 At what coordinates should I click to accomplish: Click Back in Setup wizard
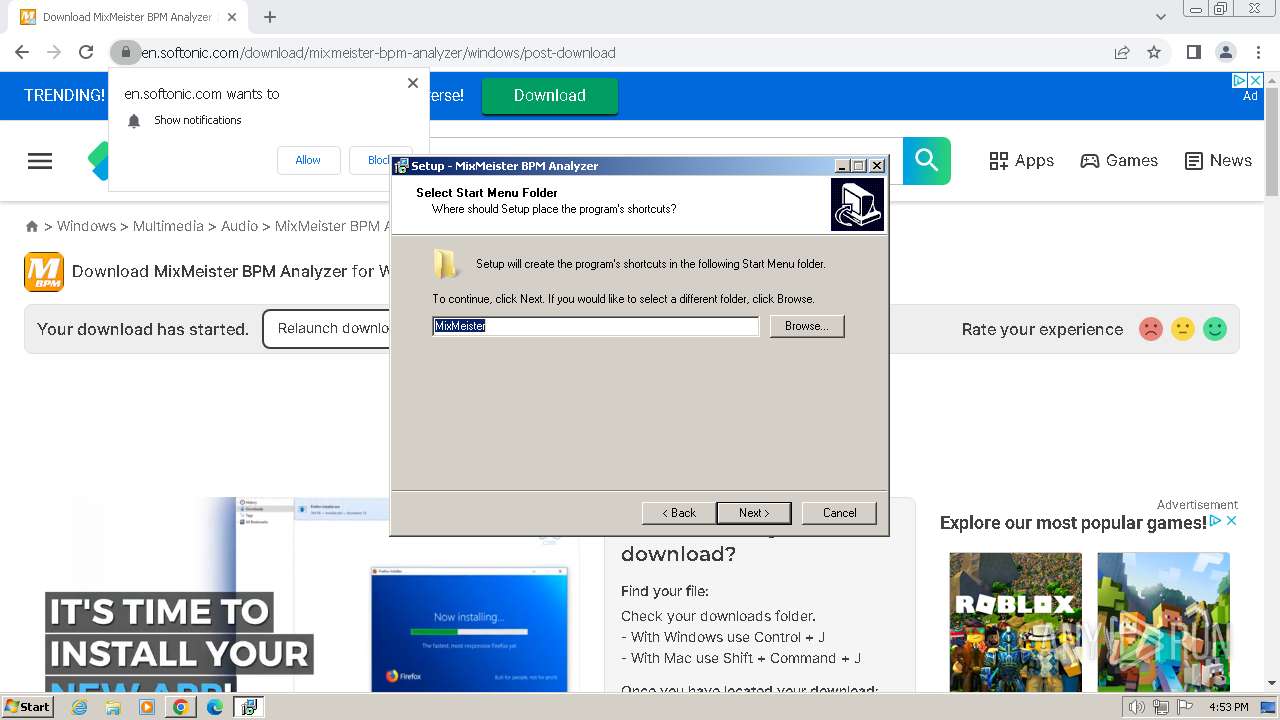click(x=679, y=513)
